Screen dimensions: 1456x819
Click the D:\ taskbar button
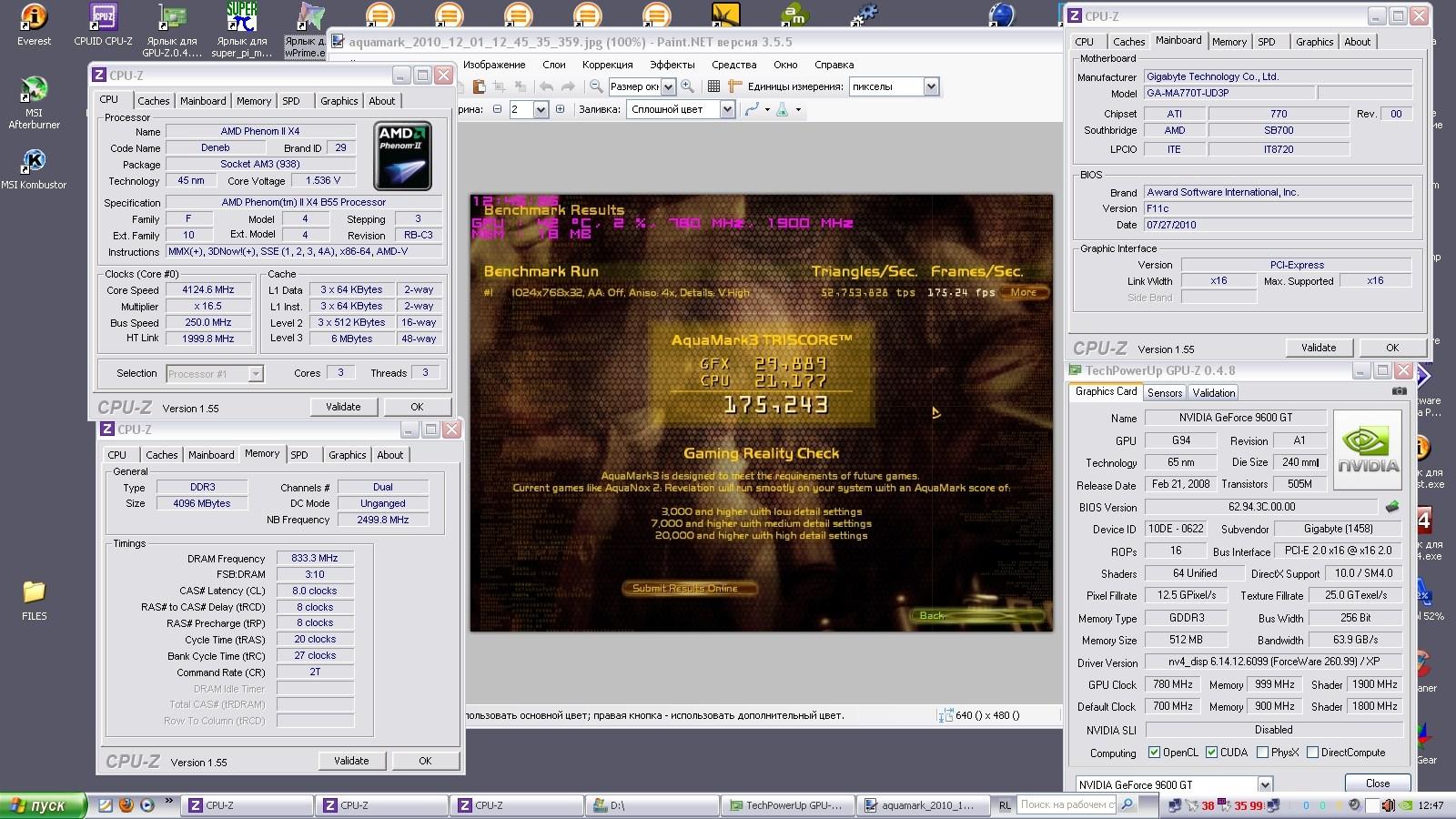tap(652, 805)
